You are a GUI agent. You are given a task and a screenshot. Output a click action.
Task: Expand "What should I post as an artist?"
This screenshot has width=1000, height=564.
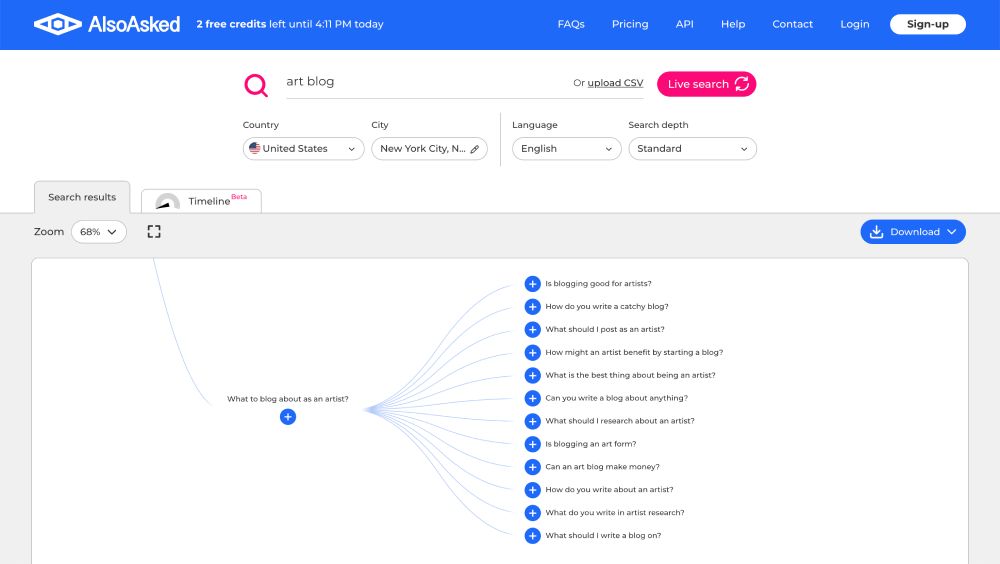[x=533, y=330]
